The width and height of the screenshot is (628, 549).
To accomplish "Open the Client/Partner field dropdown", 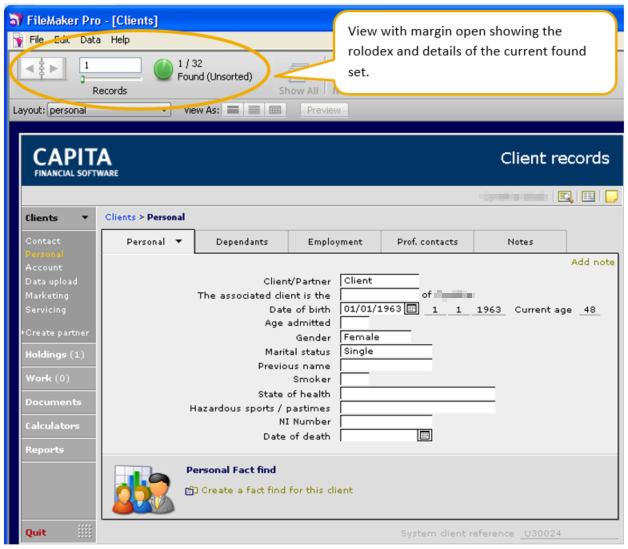I will coord(380,281).
